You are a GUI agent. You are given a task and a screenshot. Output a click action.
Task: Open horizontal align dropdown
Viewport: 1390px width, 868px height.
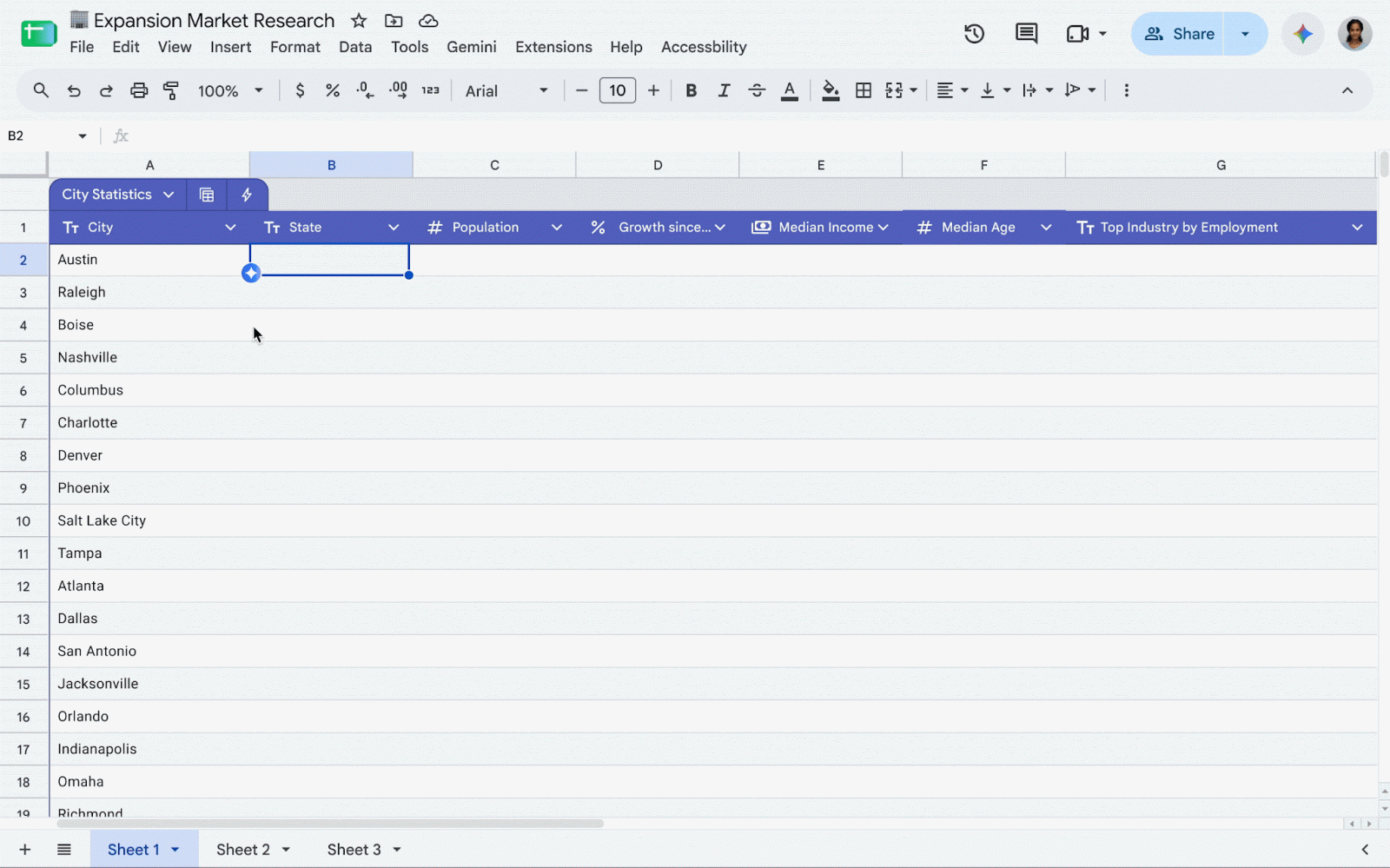tap(952, 90)
